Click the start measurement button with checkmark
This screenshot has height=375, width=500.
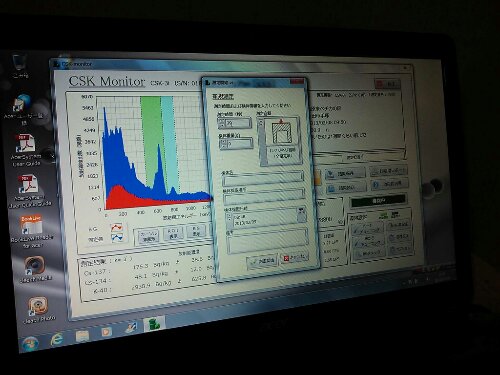pyautogui.click(x=262, y=262)
